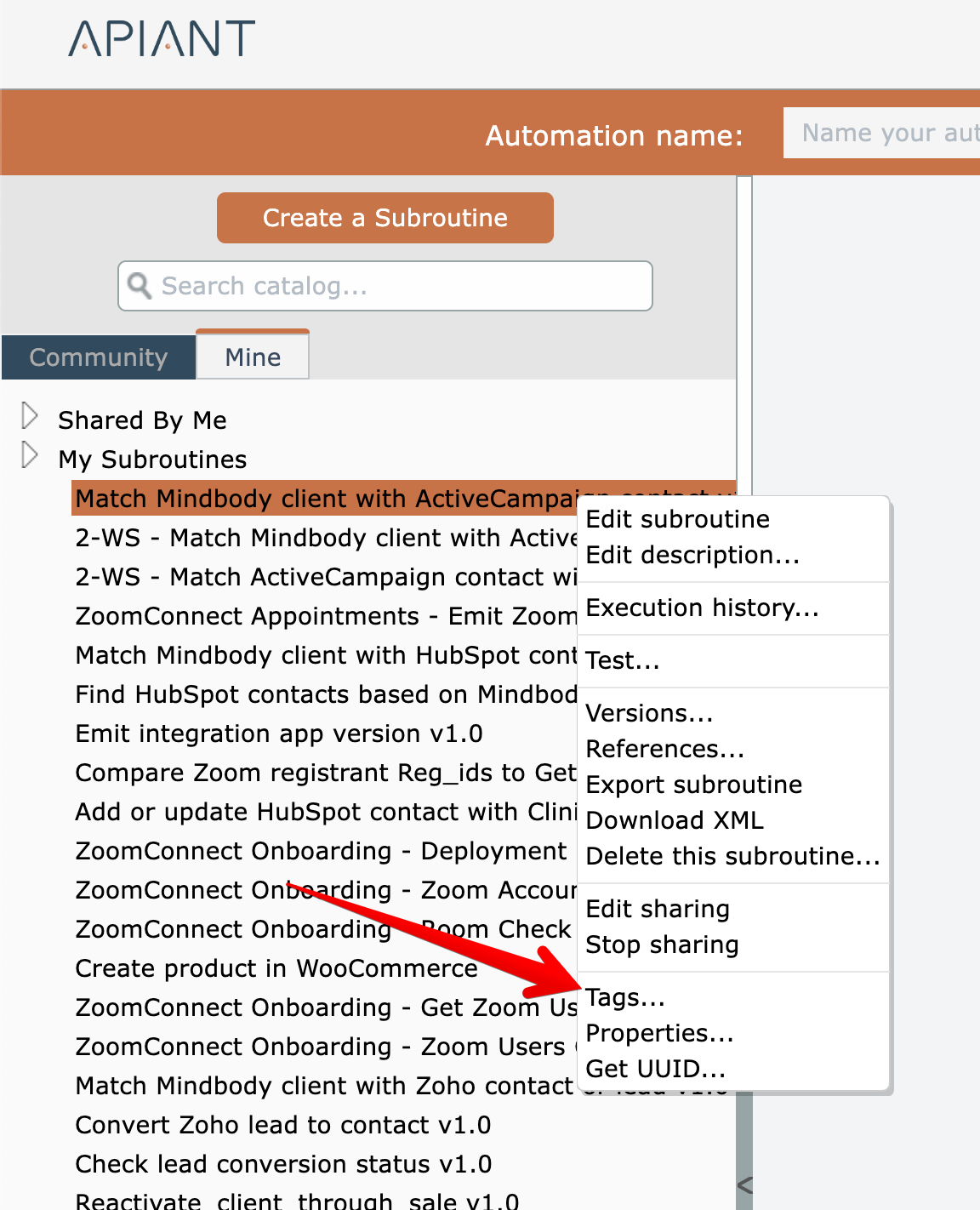Viewport: 980px width, 1210px height.
Task: Select Create product in WooCommerce subroutine
Action: [276, 968]
